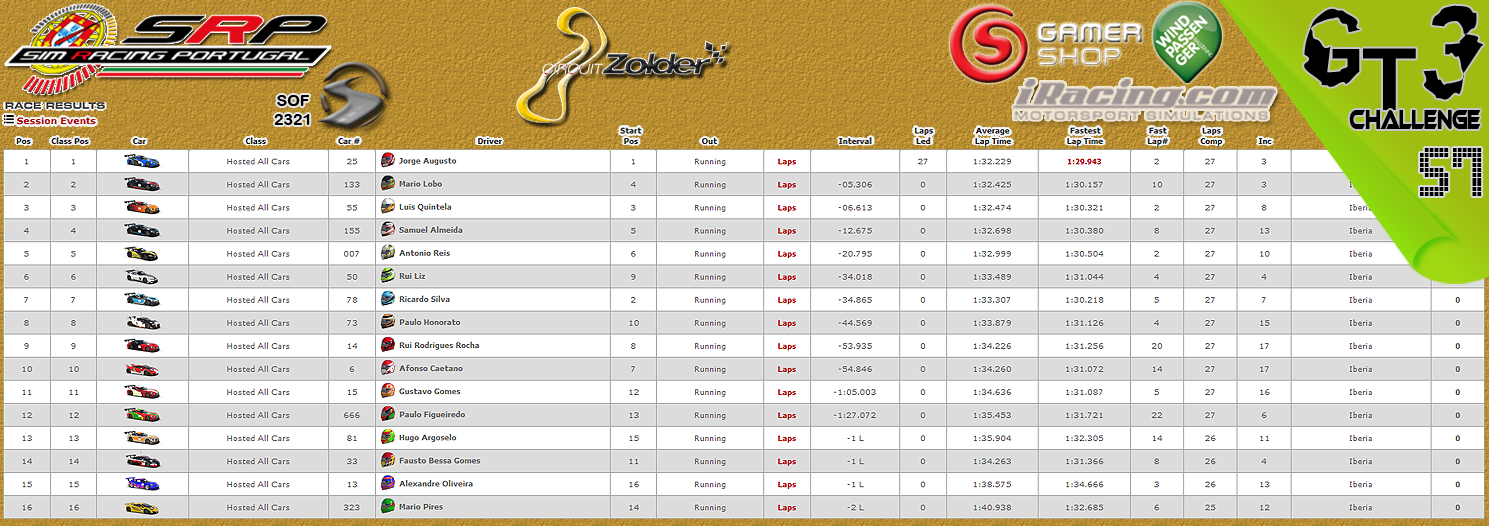This screenshot has height=526, width=1489.
Task: Click the interval value -2 L
Action: pos(855,508)
